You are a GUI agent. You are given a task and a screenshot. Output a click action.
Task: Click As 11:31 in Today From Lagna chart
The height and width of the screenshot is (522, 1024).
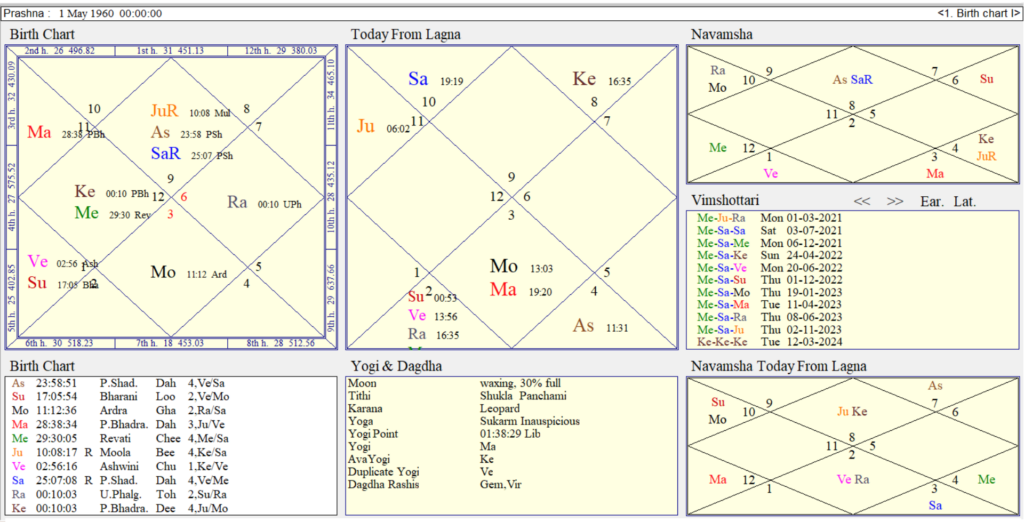click(600, 326)
